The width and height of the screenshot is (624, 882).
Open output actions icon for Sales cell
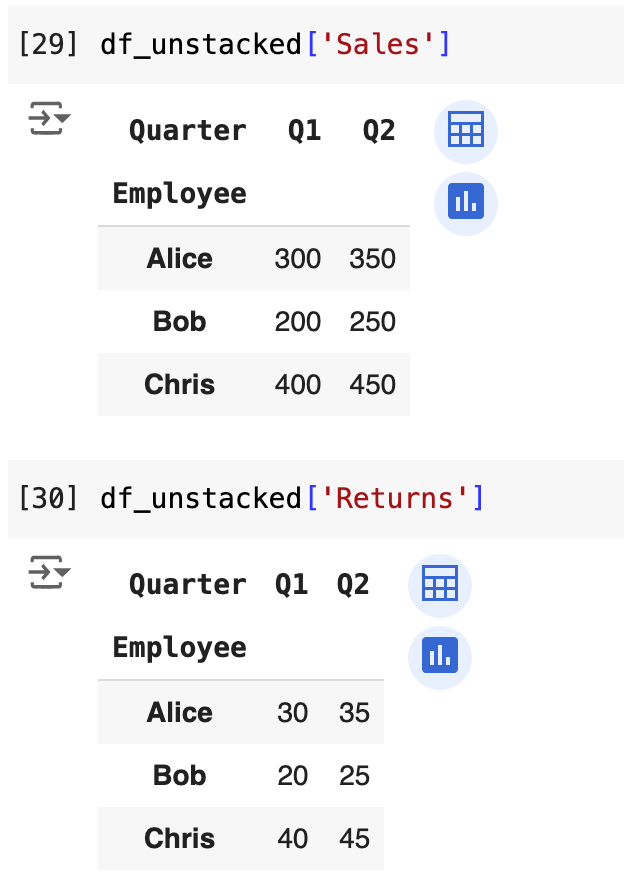click(49, 119)
